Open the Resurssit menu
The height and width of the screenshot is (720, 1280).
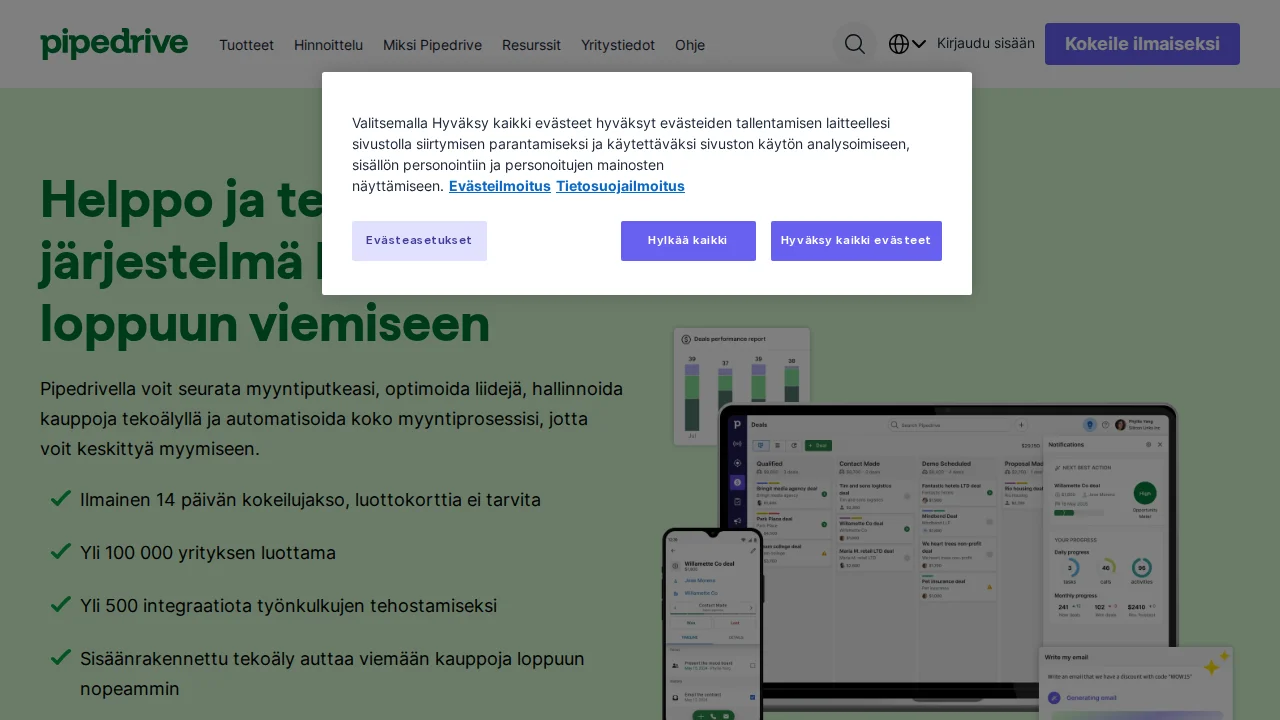click(x=531, y=45)
